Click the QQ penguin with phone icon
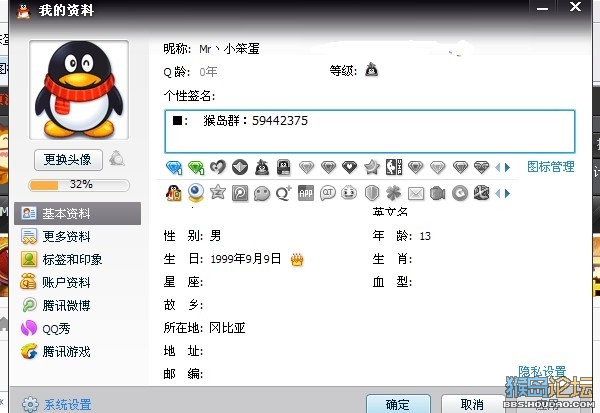The image size is (600, 413). 174,193
